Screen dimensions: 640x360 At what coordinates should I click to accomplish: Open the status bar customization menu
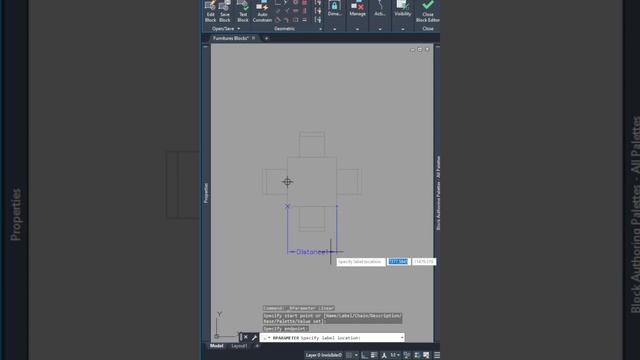point(437,355)
